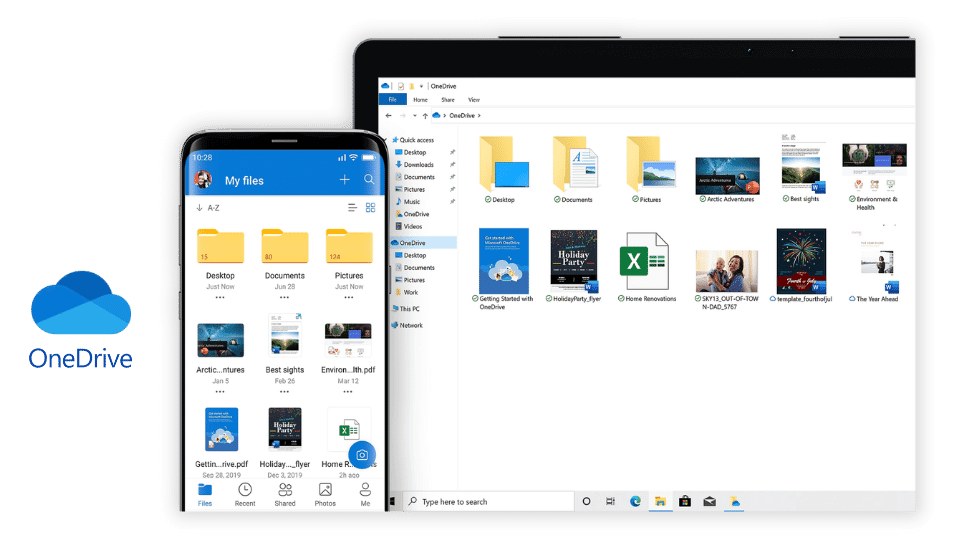Open Best sights Word document in Explorer

pos(803,168)
